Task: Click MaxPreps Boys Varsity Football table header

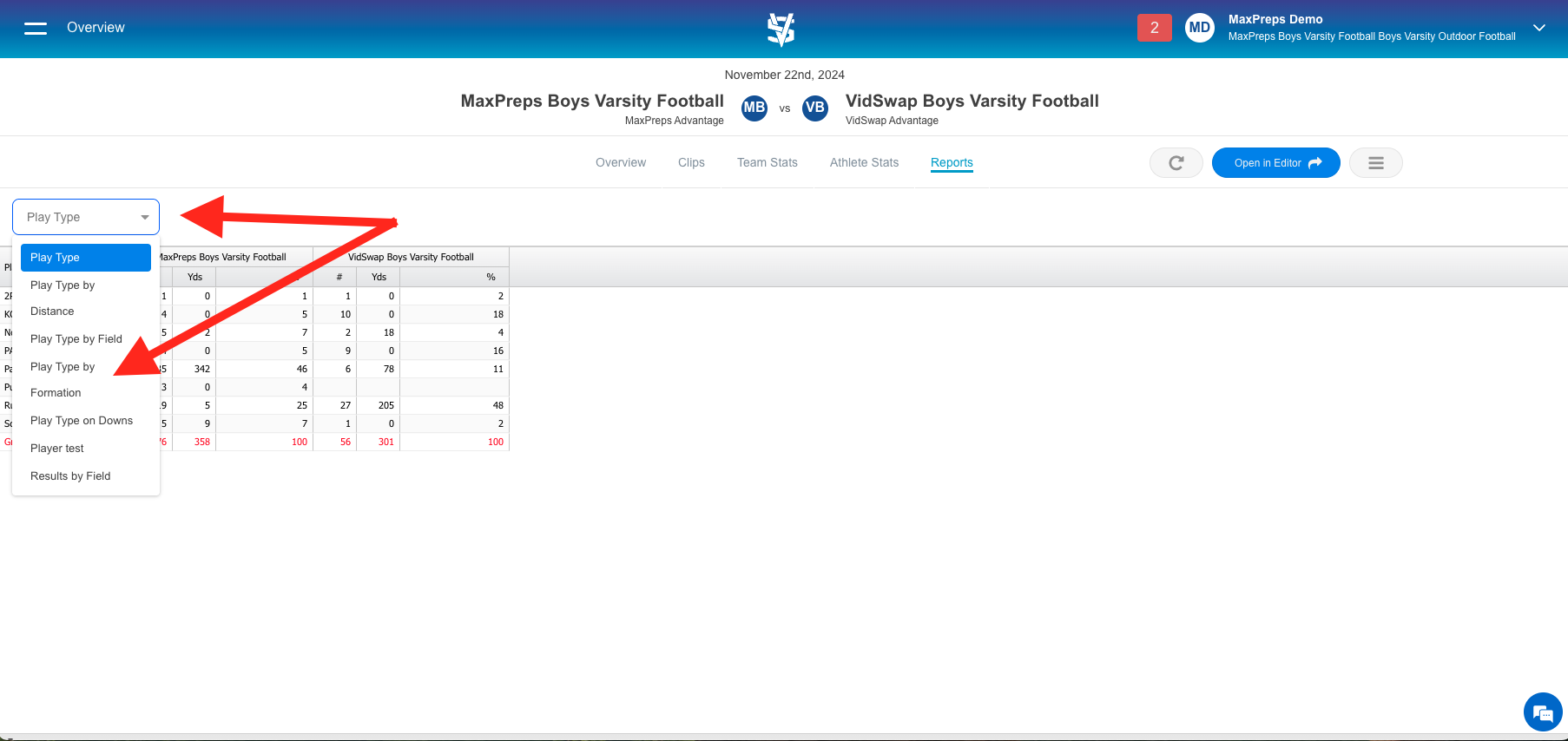Action: click(x=223, y=257)
